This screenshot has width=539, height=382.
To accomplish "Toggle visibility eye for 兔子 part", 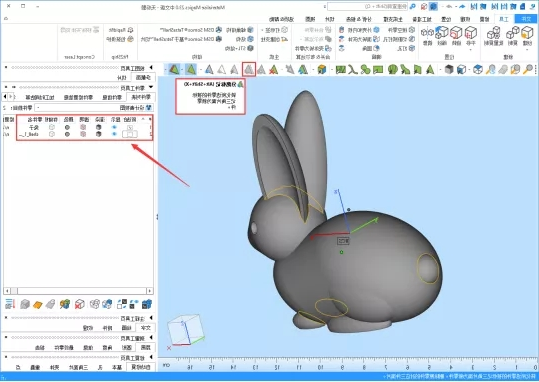I will pos(114,127).
